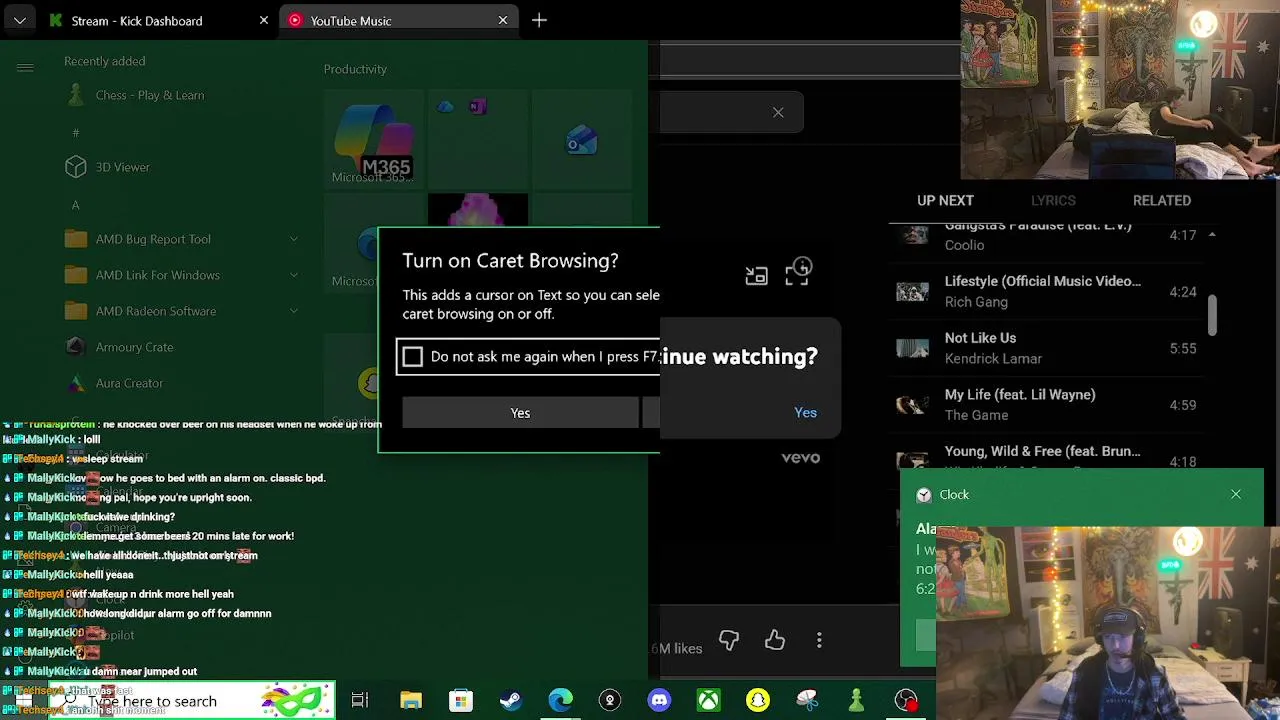Play My Life by The Game
Screen dimensions: 1280x720
point(1046,405)
